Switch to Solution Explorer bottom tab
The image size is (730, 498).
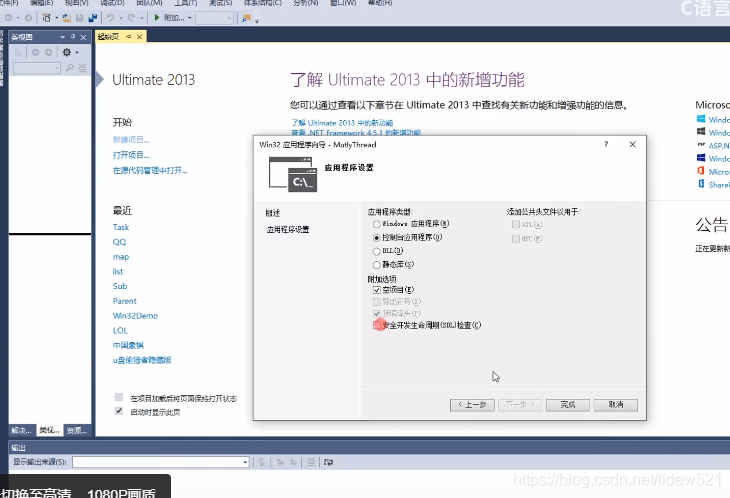click(21, 431)
